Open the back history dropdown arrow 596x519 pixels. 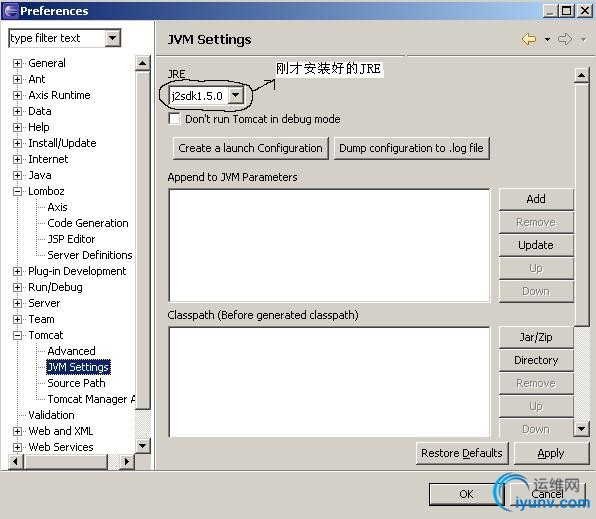(547, 40)
